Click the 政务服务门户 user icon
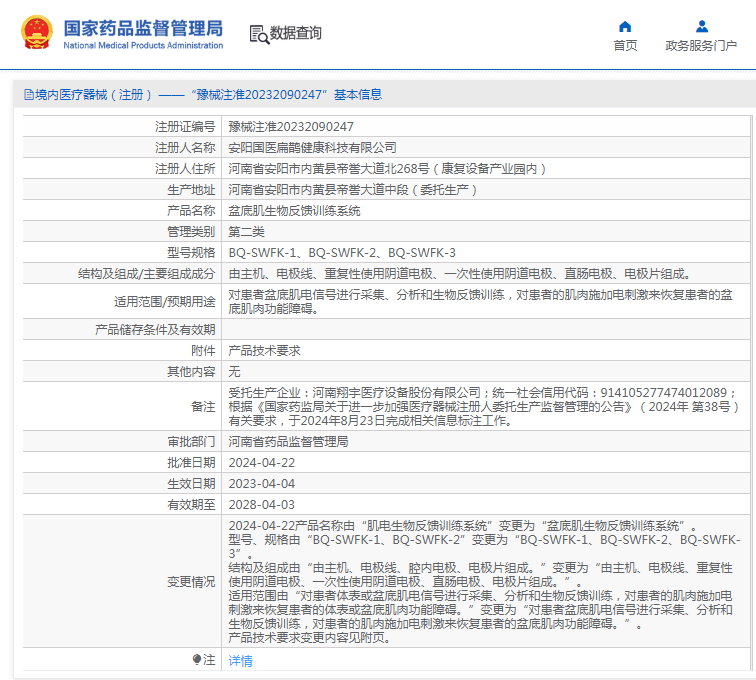This screenshot has height=680, width=756. coord(702,26)
